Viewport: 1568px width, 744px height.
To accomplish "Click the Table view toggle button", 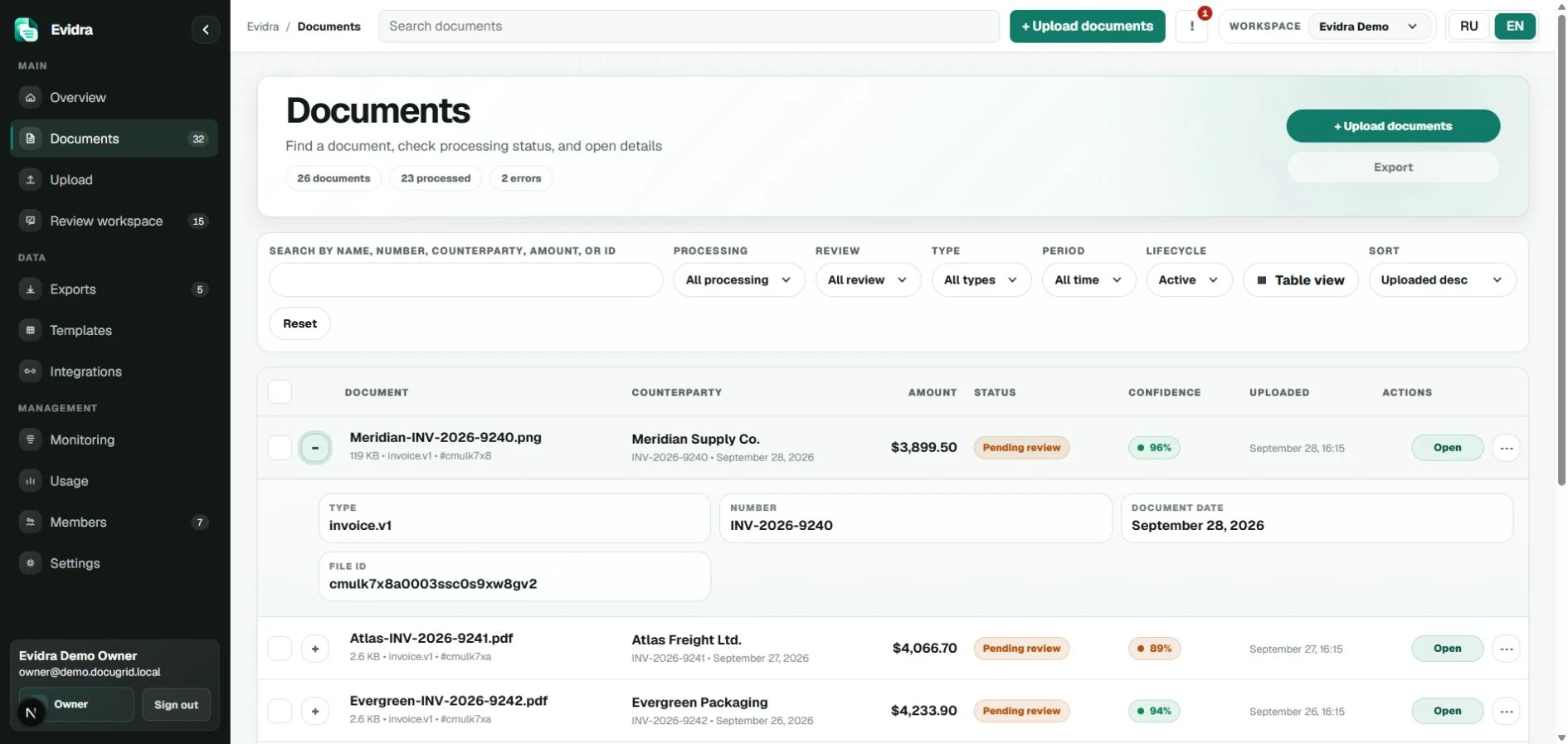I will (x=1300, y=280).
